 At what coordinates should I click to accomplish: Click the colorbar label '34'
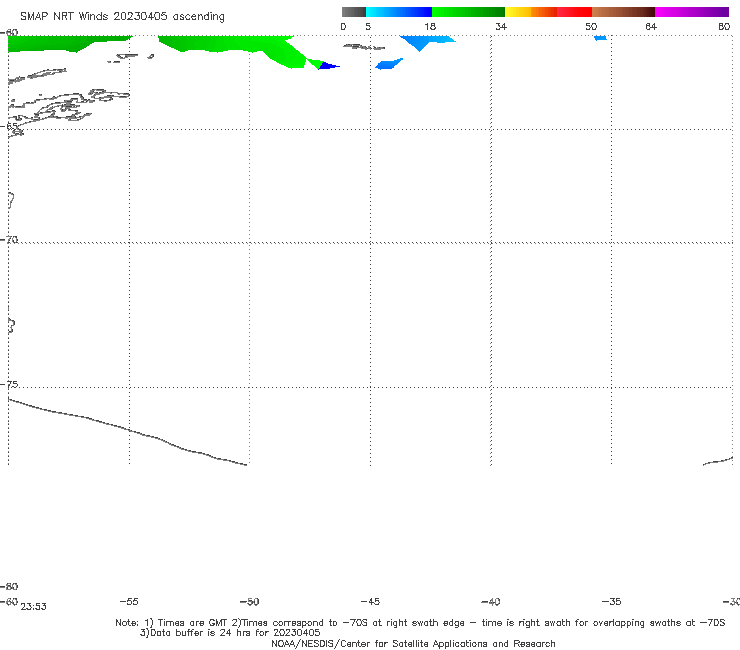tap(501, 26)
